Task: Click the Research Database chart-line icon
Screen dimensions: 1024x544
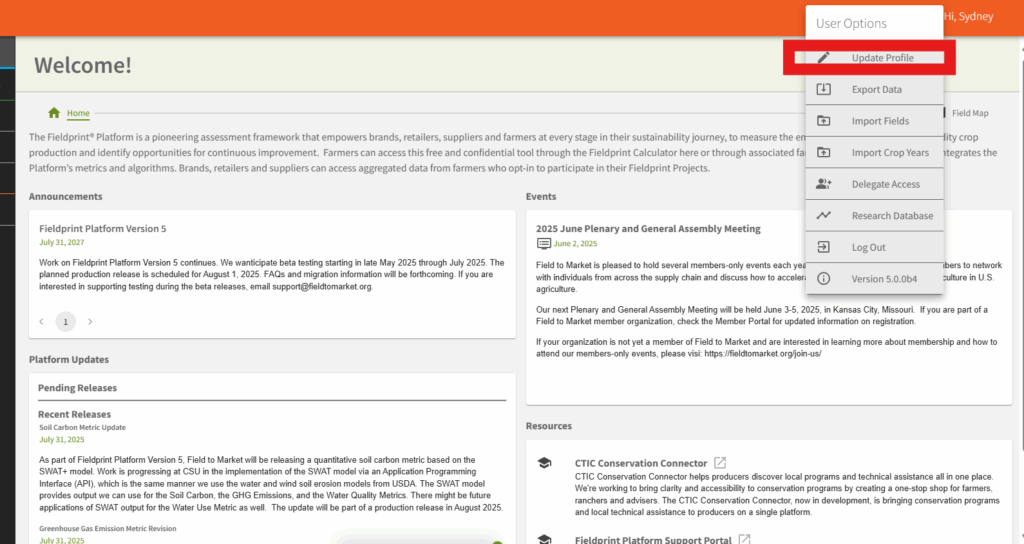Action: [824, 215]
